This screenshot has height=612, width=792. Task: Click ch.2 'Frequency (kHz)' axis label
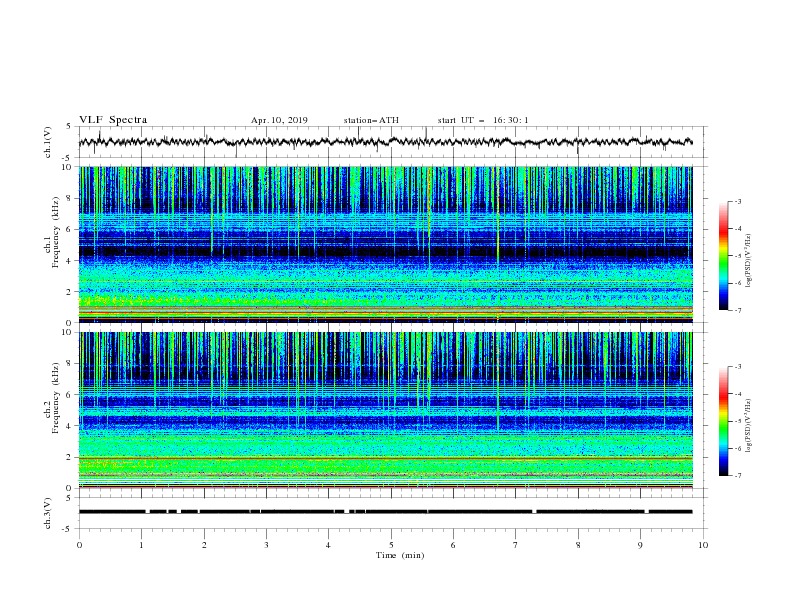(x=56, y=398)
